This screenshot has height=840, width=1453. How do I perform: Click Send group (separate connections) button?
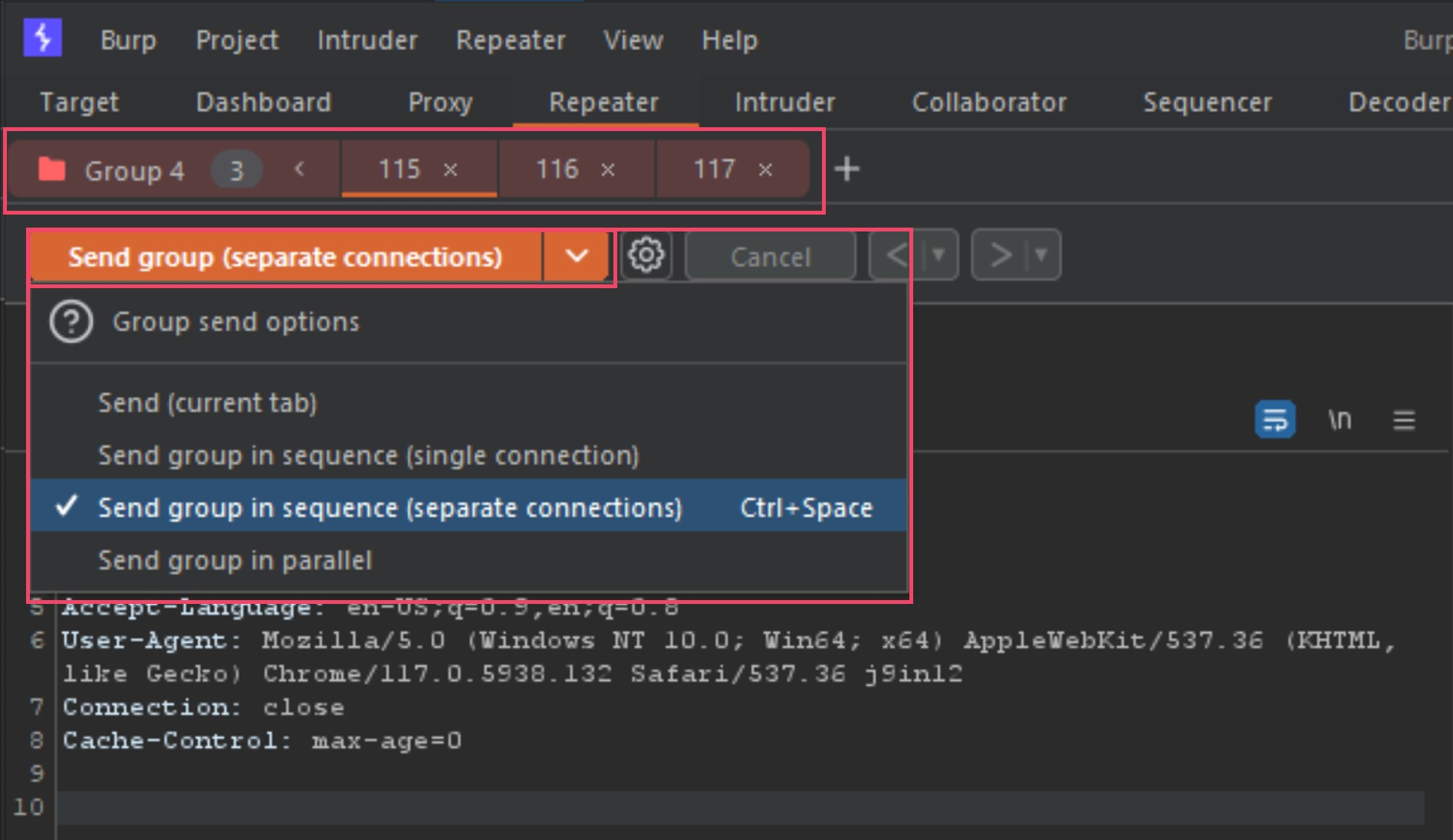[x=285, y=257]
